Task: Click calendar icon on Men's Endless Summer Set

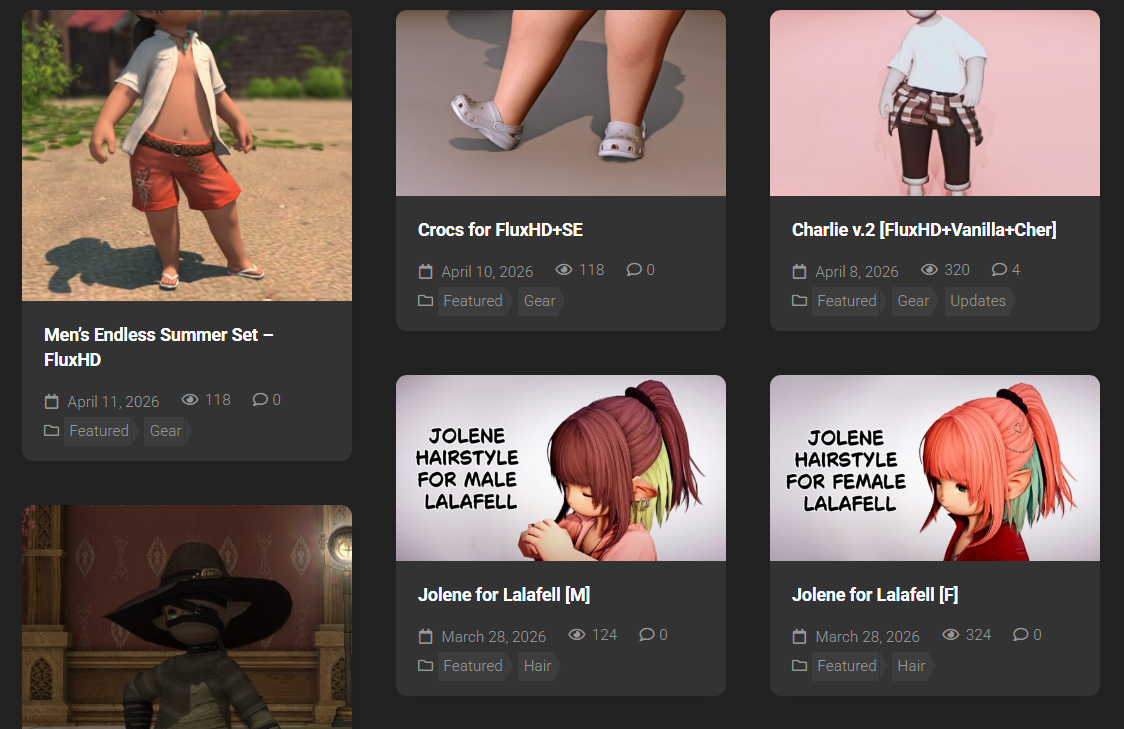Action: 52,401
